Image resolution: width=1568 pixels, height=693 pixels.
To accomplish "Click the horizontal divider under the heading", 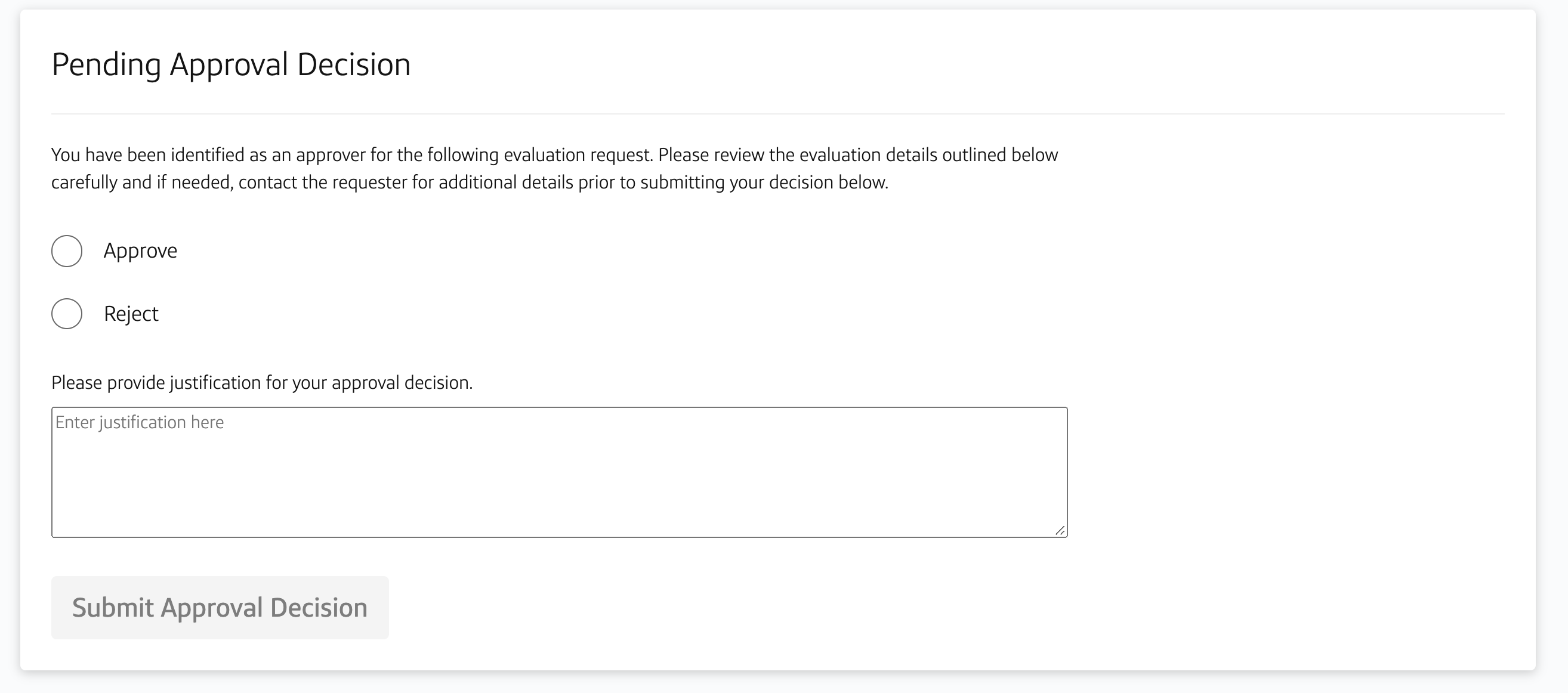I will coord(778,114).
